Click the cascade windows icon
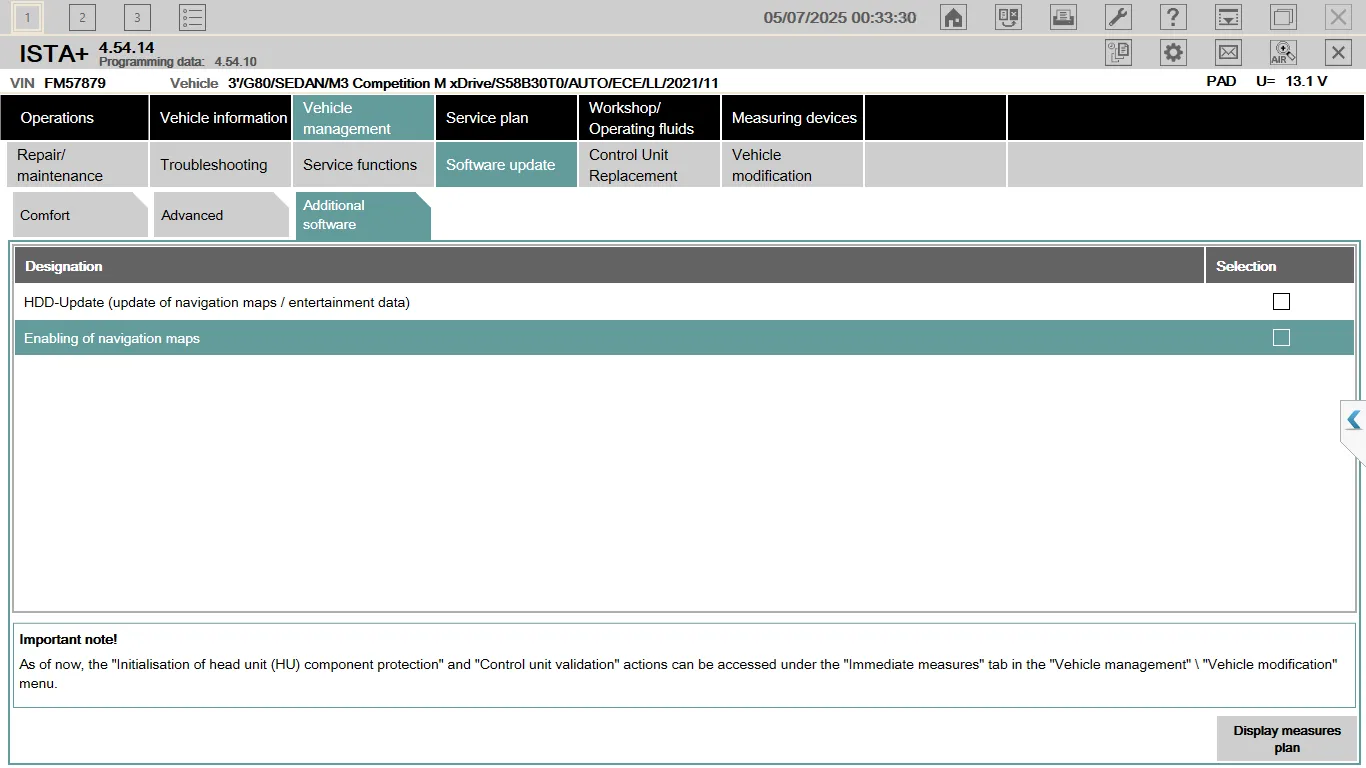The width and height of the screenshot is (1366, 768). coord(1283,17)
